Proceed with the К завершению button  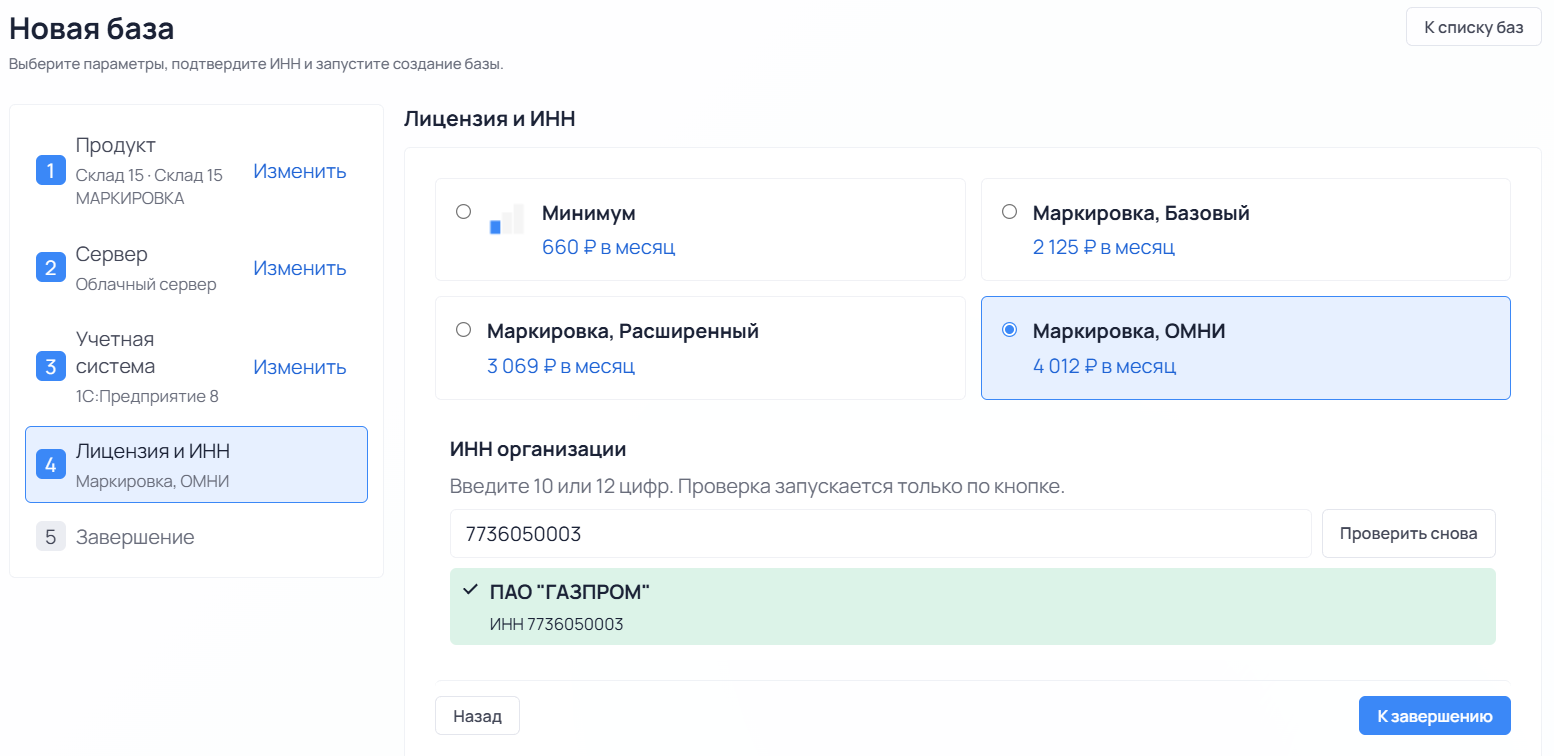click(1435, 716)
